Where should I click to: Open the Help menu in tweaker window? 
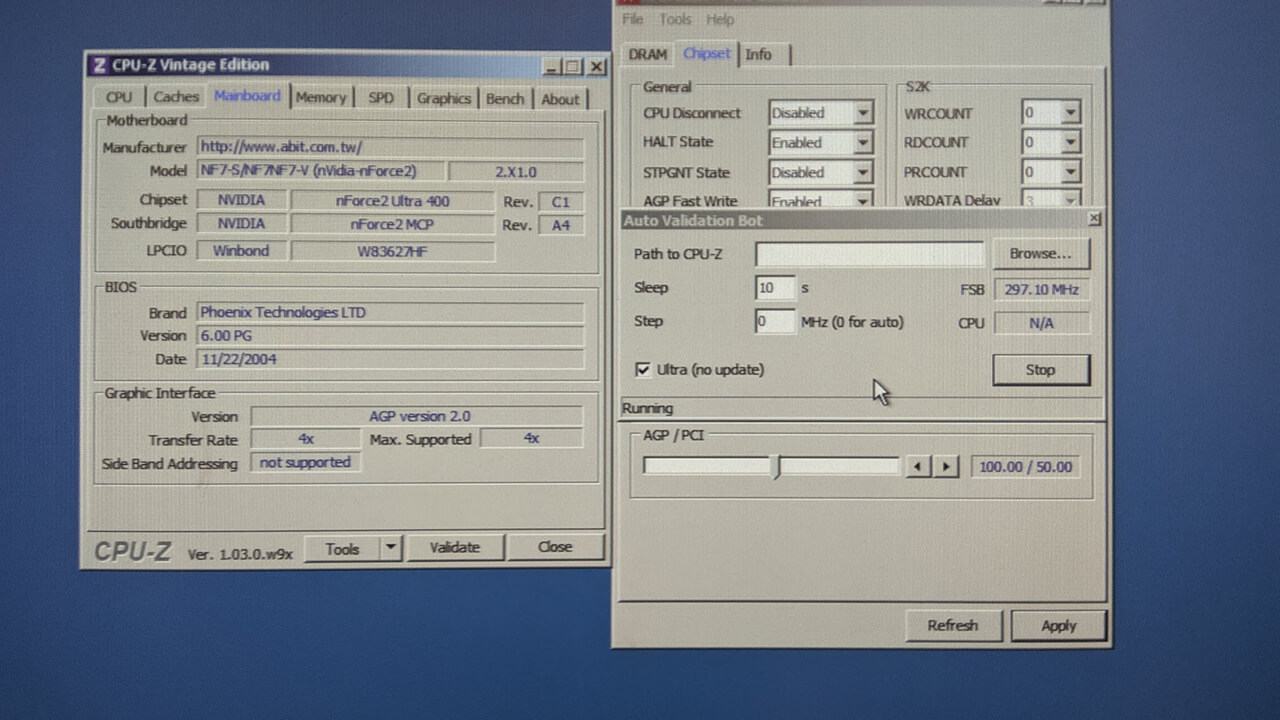click(x=720, y=19)
